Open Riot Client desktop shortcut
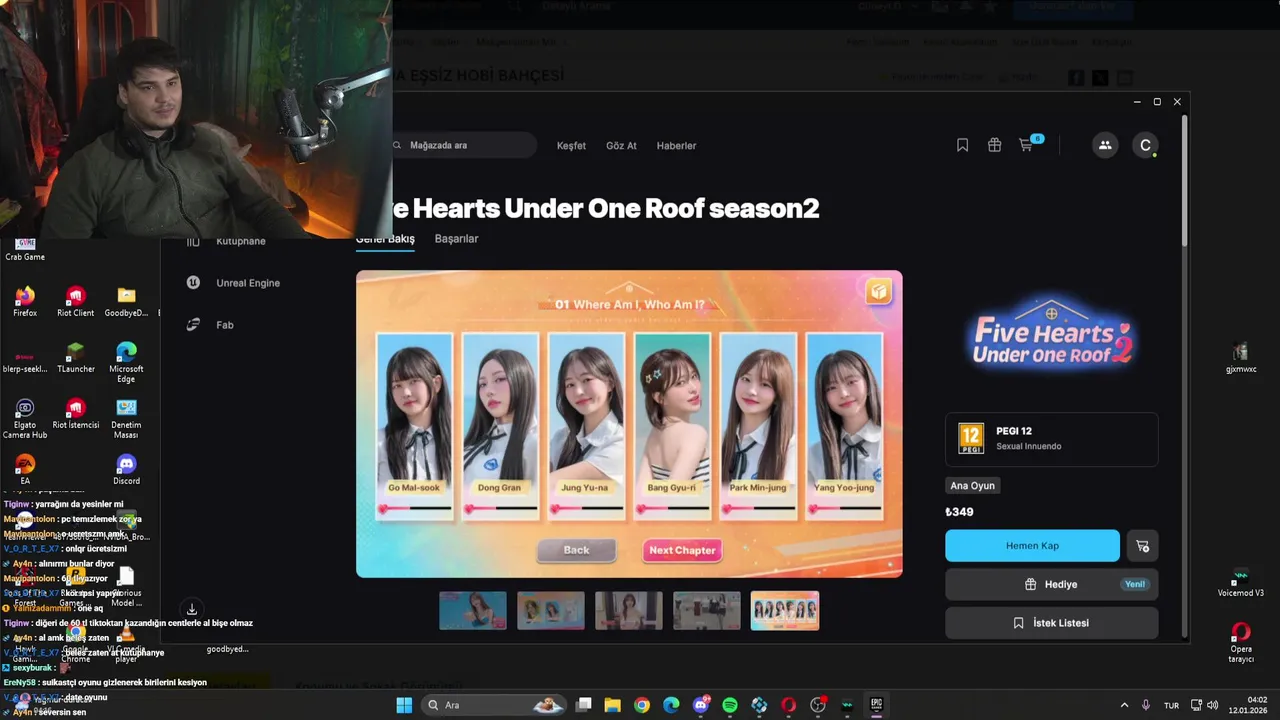 [x=75, y=301]
